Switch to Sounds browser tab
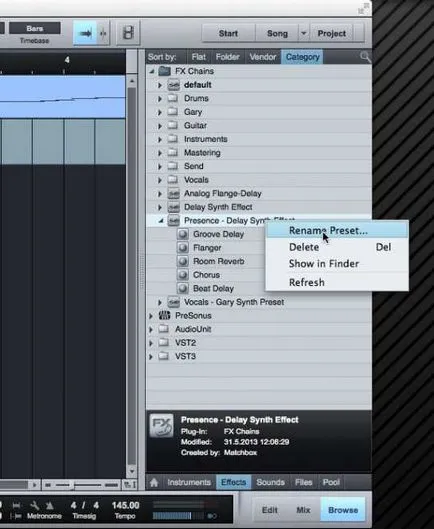434x529 pixels. (x=270, y=482)
